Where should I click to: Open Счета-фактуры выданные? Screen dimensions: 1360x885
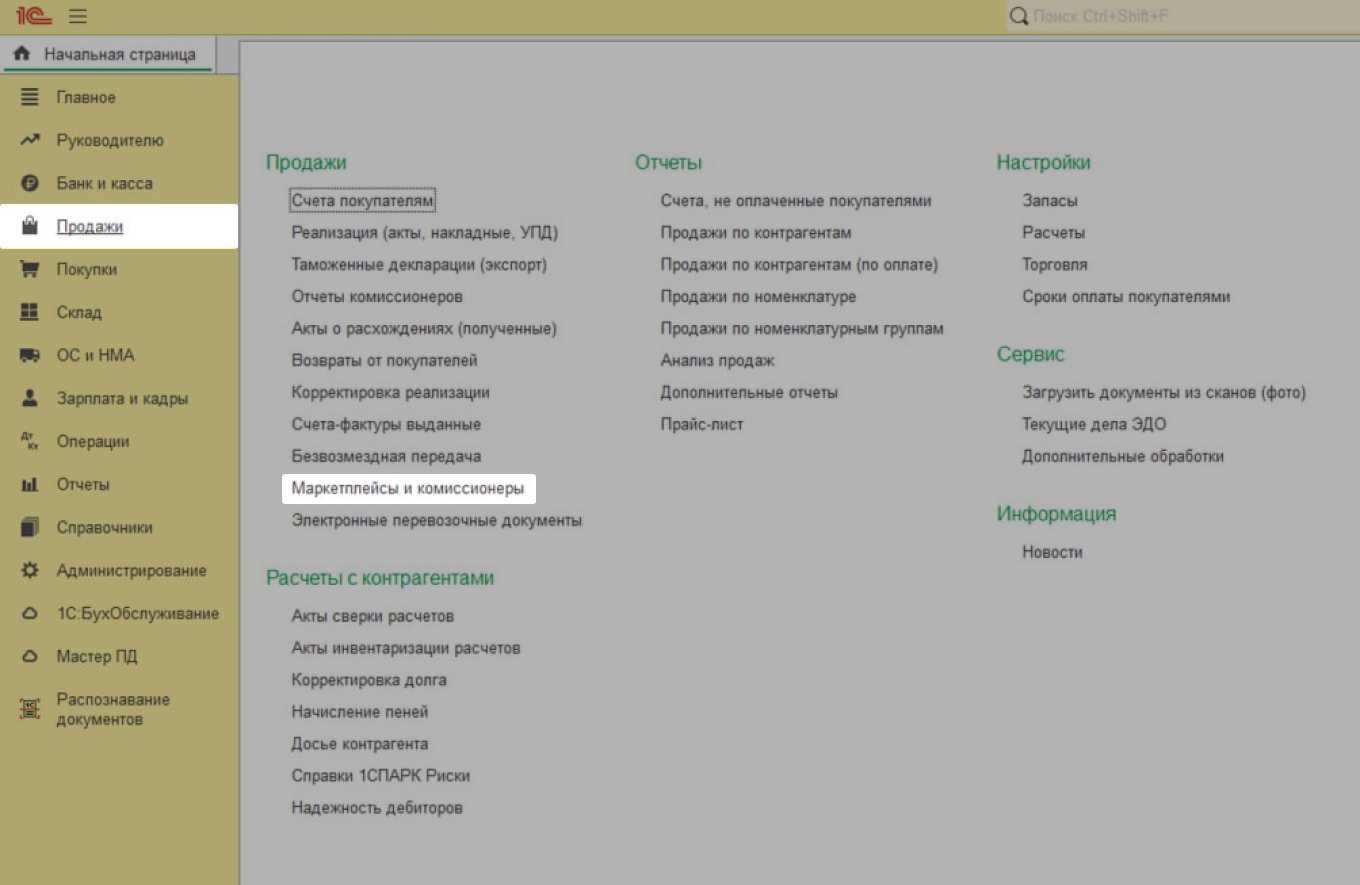point(386,424)
